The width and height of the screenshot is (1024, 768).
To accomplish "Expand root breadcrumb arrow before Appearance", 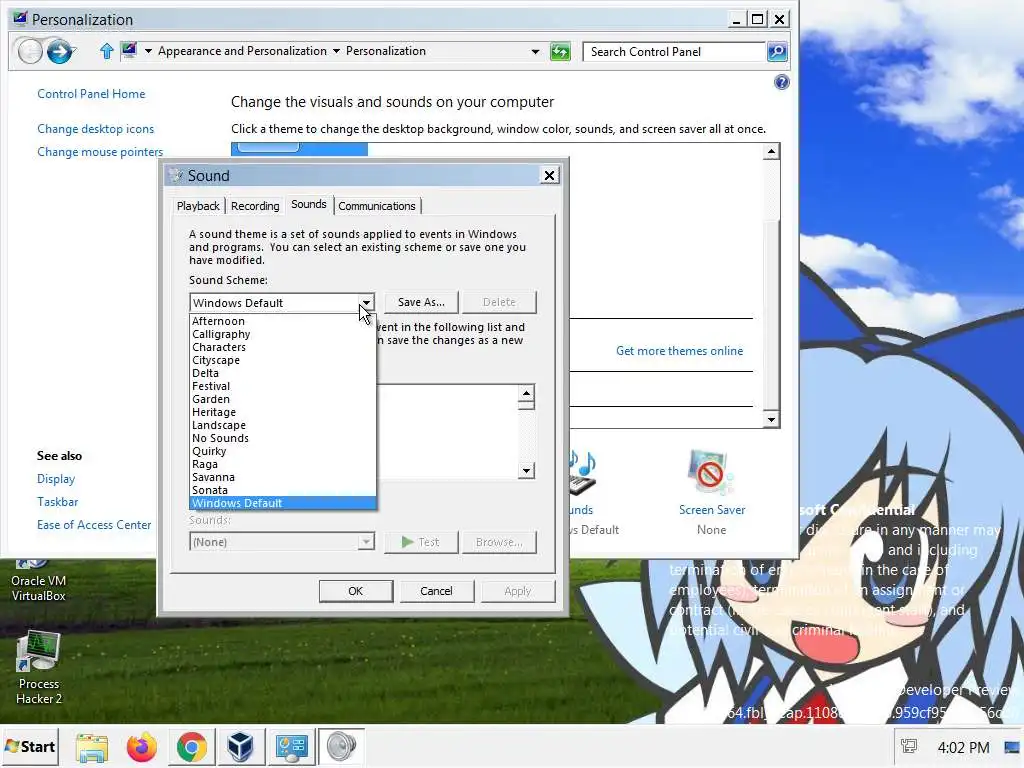I will click(x=148, y=51).
